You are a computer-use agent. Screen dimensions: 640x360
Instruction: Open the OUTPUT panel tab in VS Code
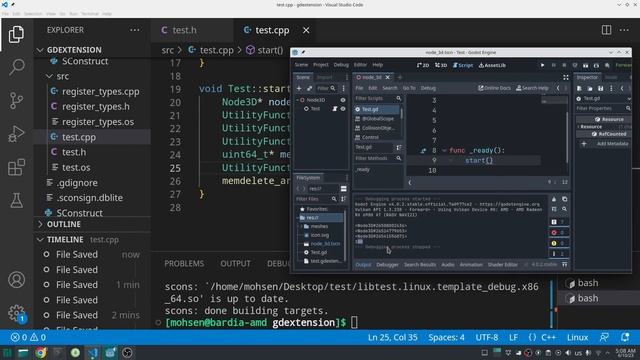coord(236,264)
